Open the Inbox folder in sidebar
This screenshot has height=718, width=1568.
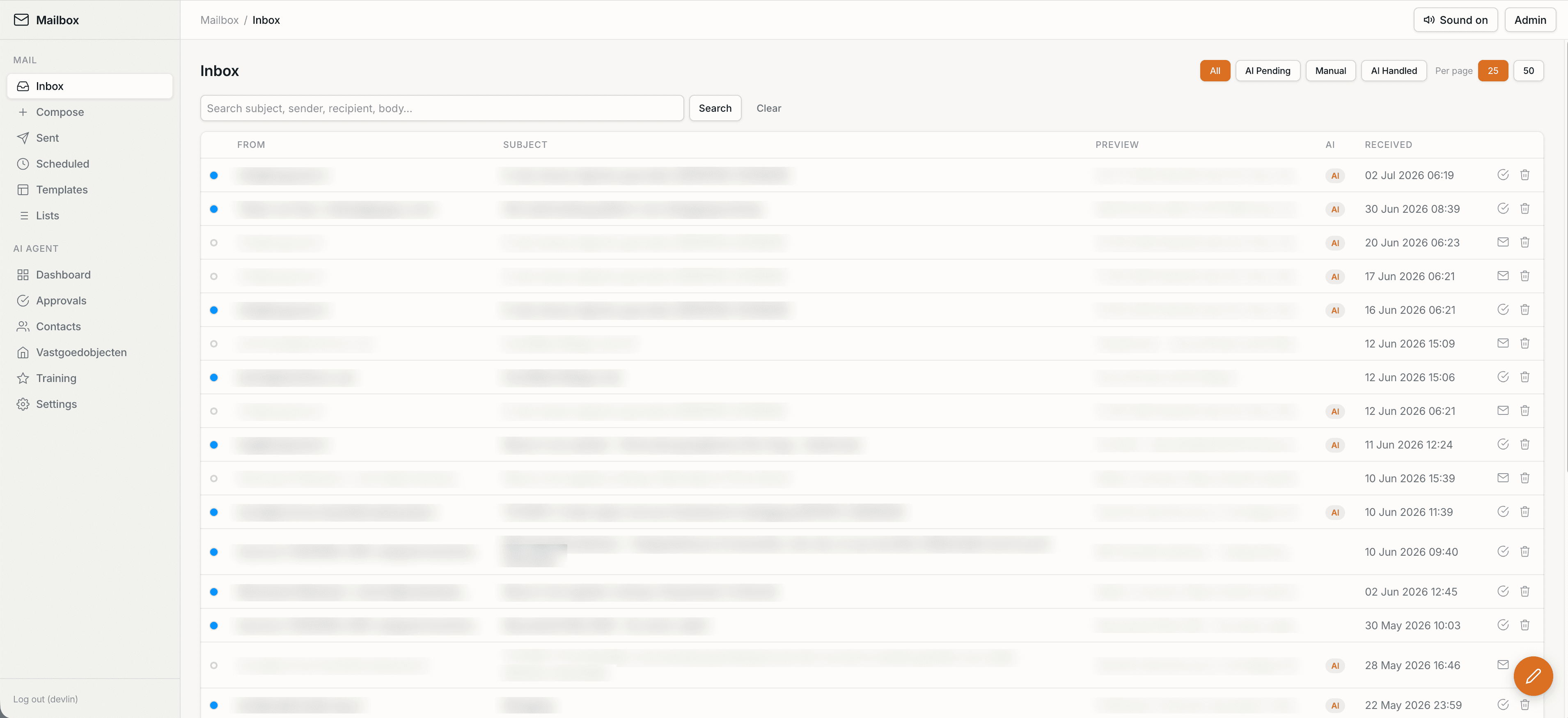(x=89, y=86)
